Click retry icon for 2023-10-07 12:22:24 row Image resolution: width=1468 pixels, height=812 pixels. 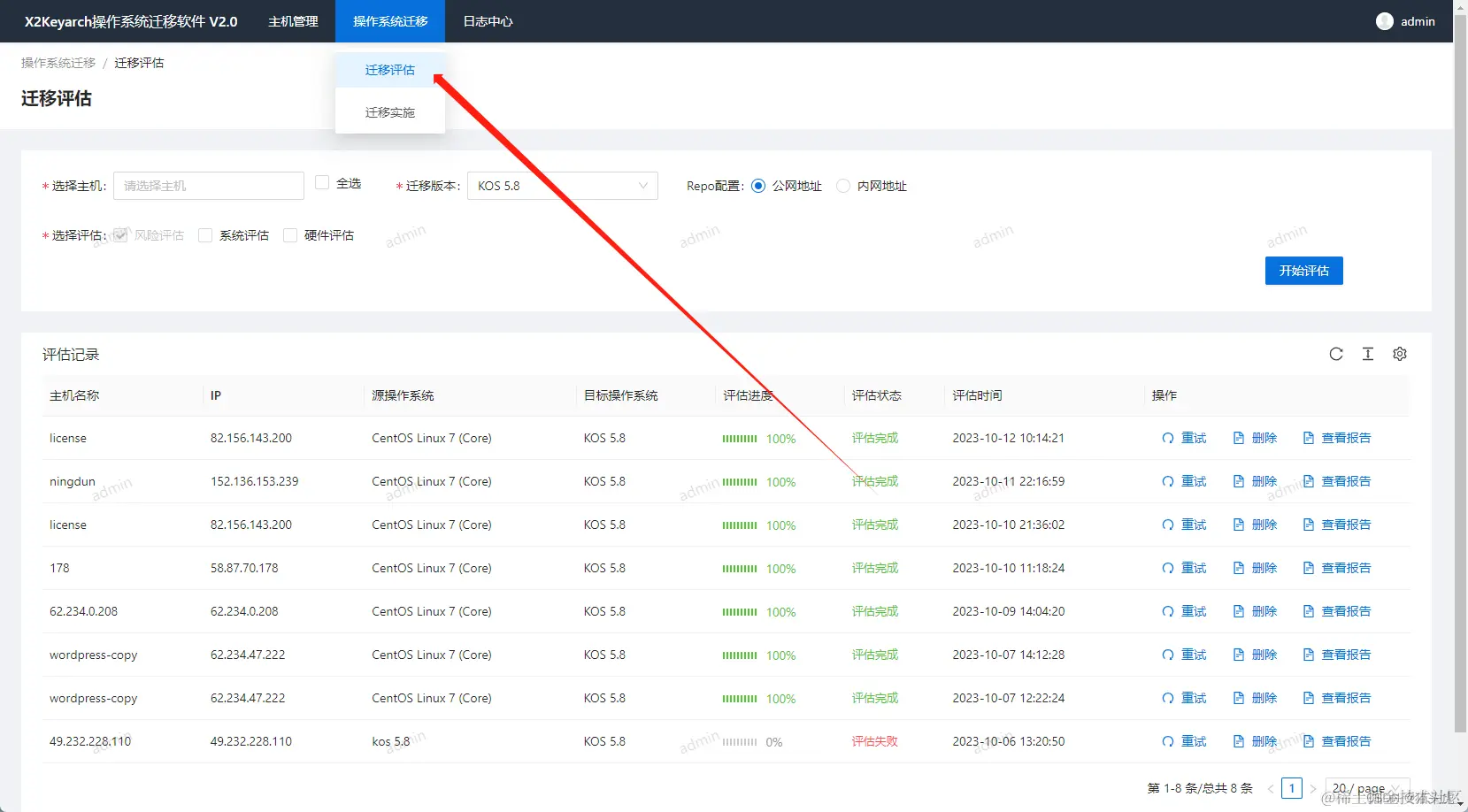pos(1168,698)
